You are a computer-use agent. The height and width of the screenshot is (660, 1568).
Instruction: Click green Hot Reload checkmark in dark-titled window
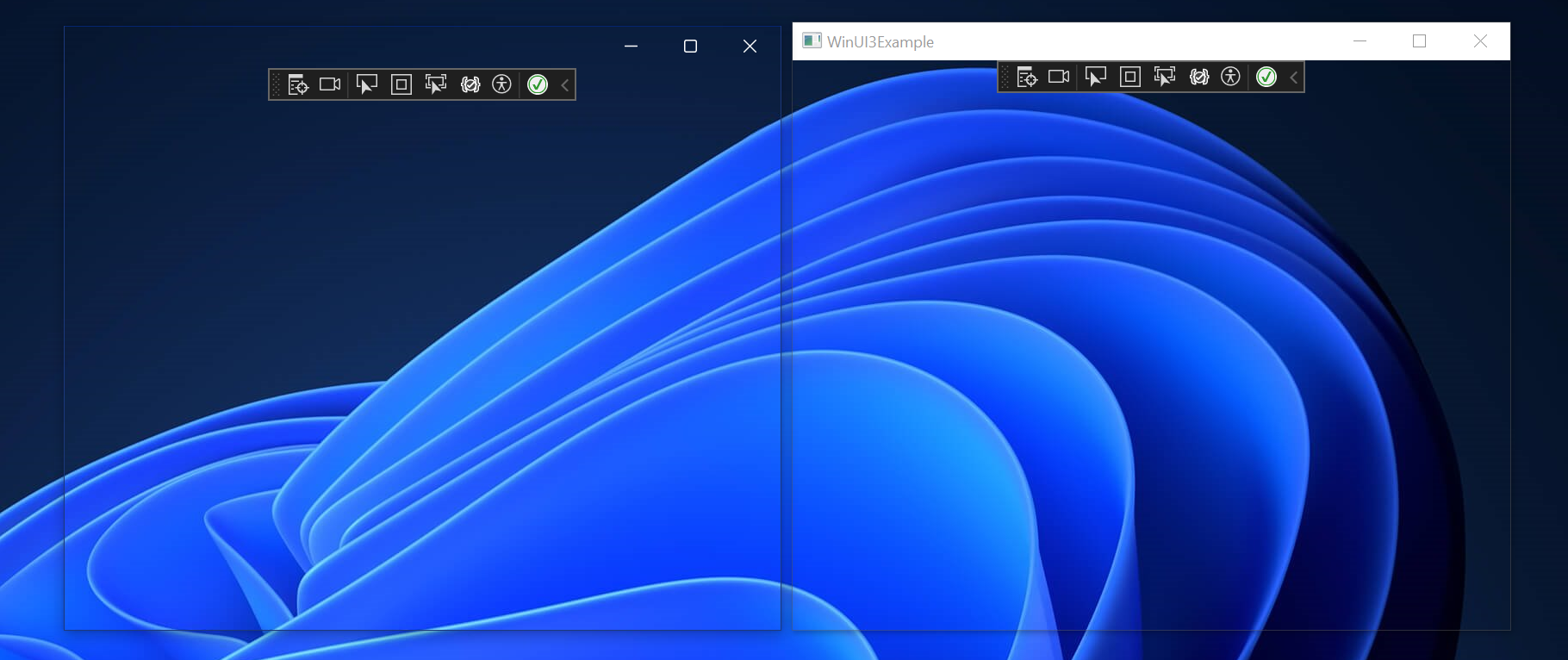coord(538,84)
